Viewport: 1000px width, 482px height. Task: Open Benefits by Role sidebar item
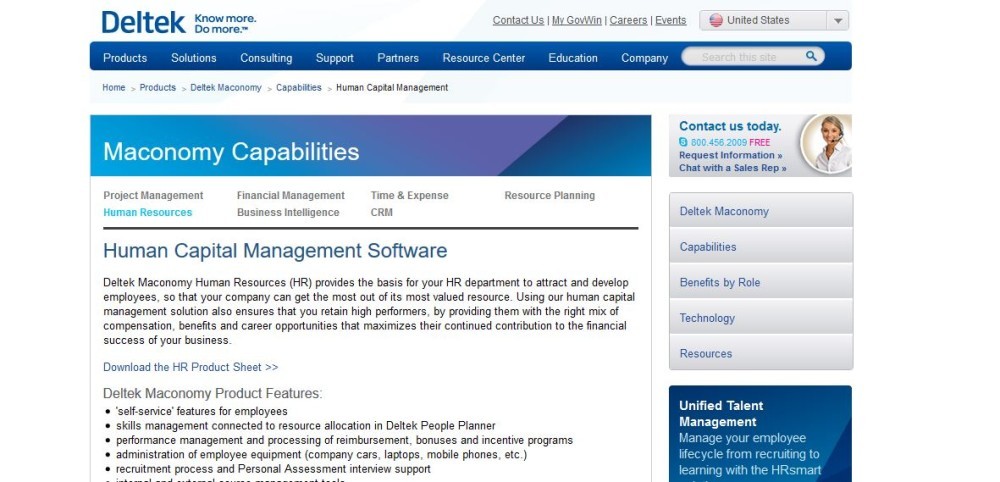click(x=761, y=282)
